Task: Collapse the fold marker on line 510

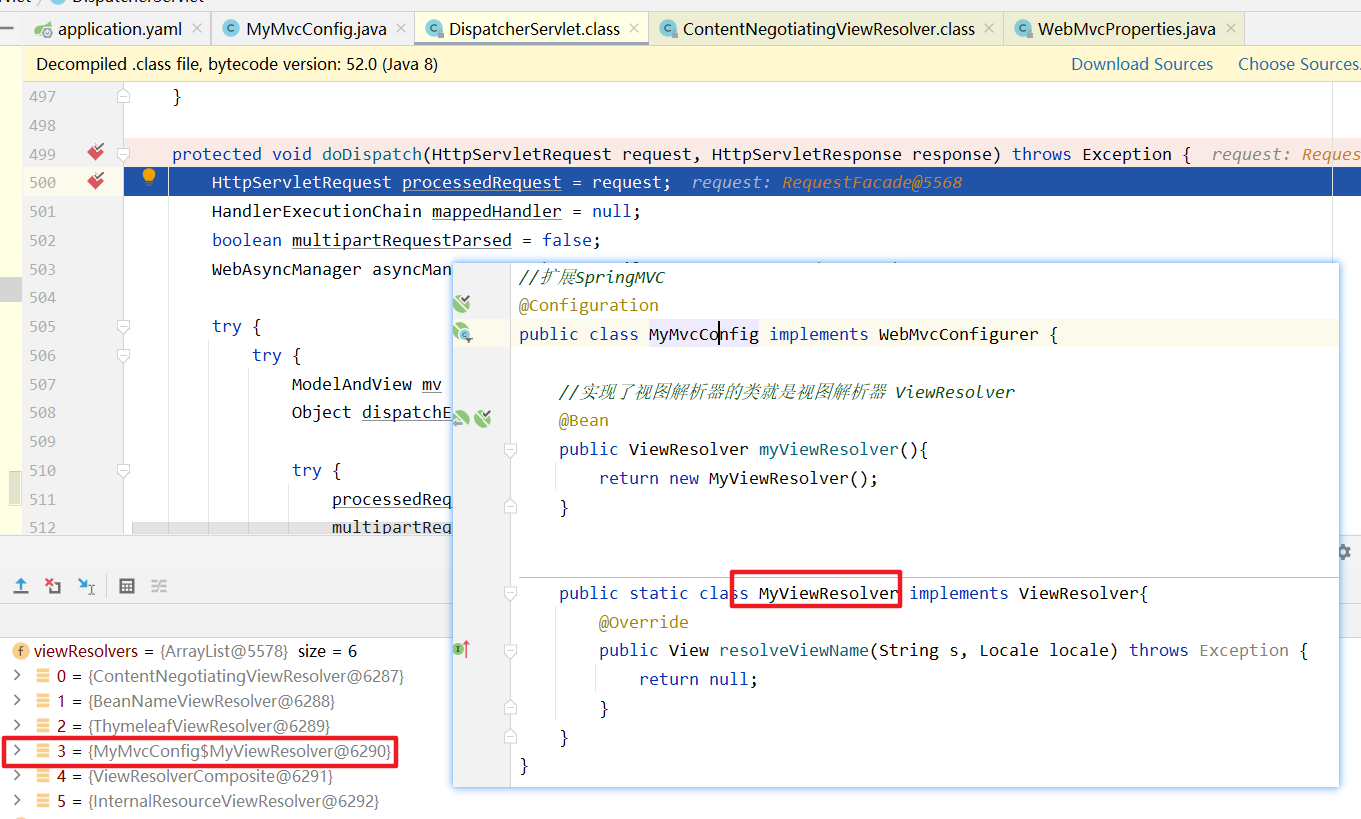Action: (123, 470)
